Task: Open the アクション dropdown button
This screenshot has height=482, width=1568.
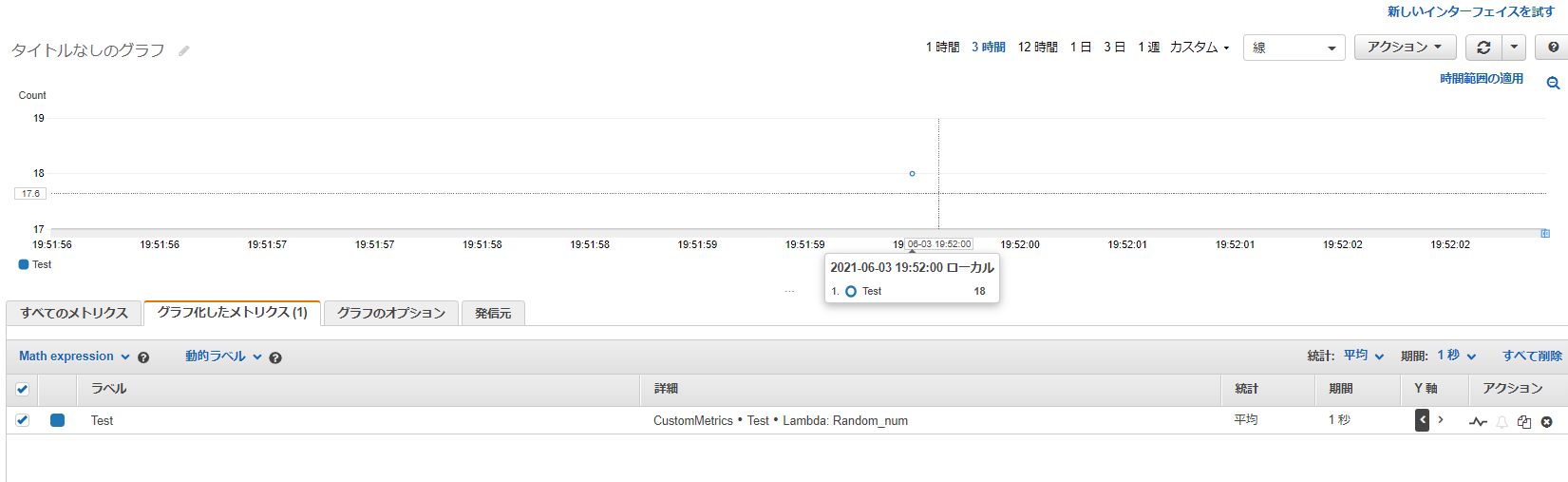Action: coord(1405,48)
